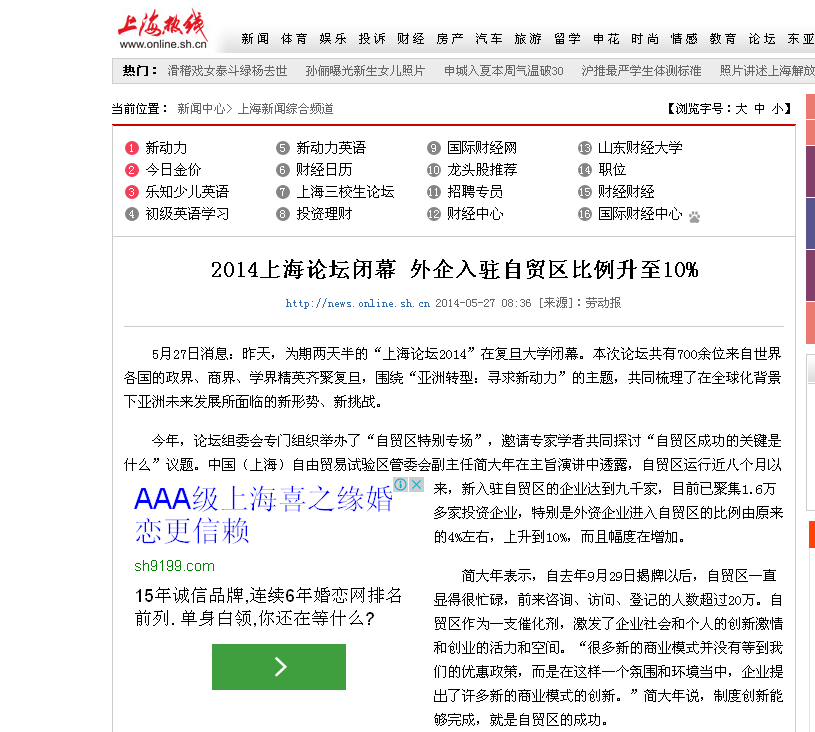Open the 论坛 navigation item
The height and width of the screenshot is (732, 815).
[762, 39]
